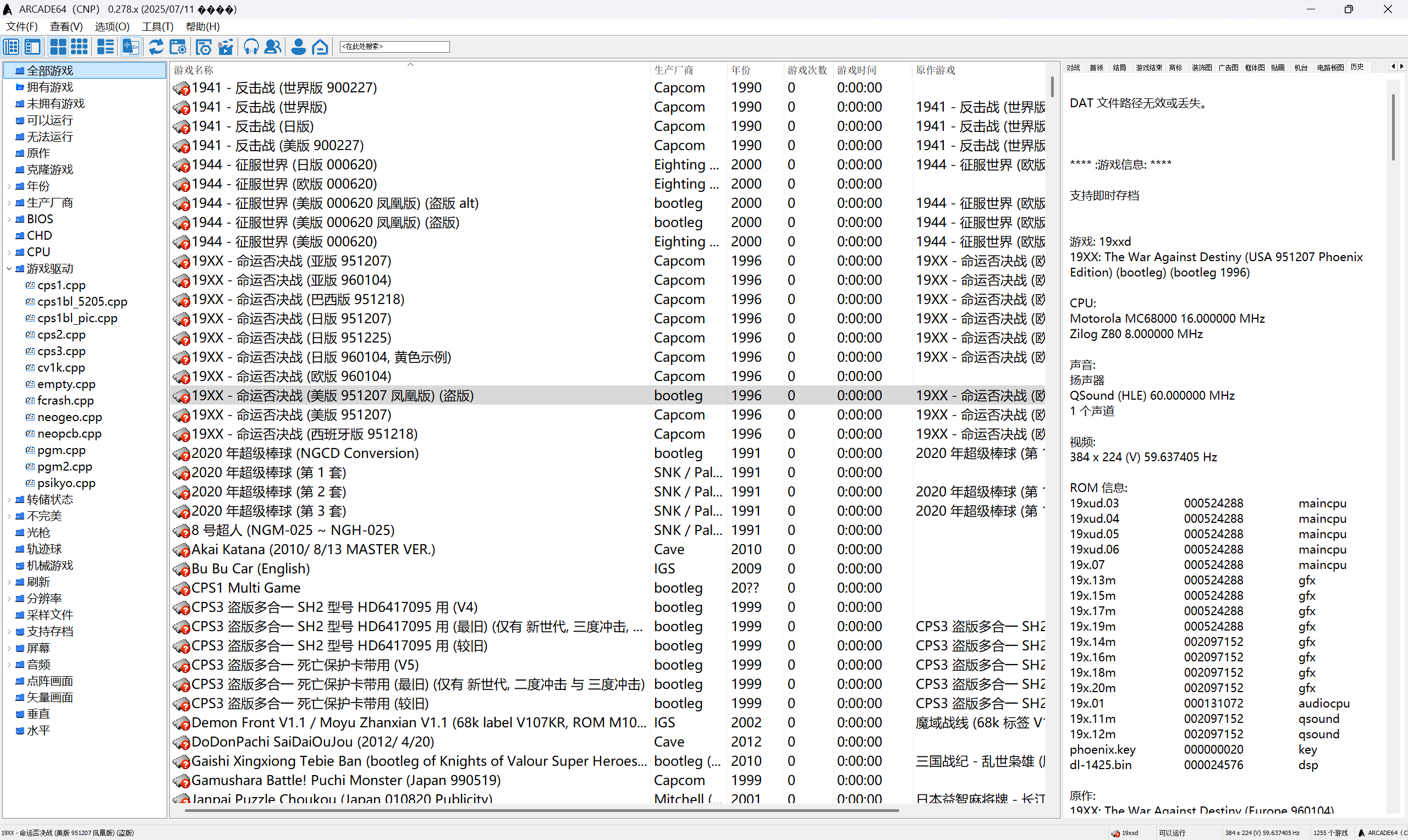Viewport: 1408px width, 840px height.
Task: Expand the 屏幕 tree node
Action: [9, 648]
